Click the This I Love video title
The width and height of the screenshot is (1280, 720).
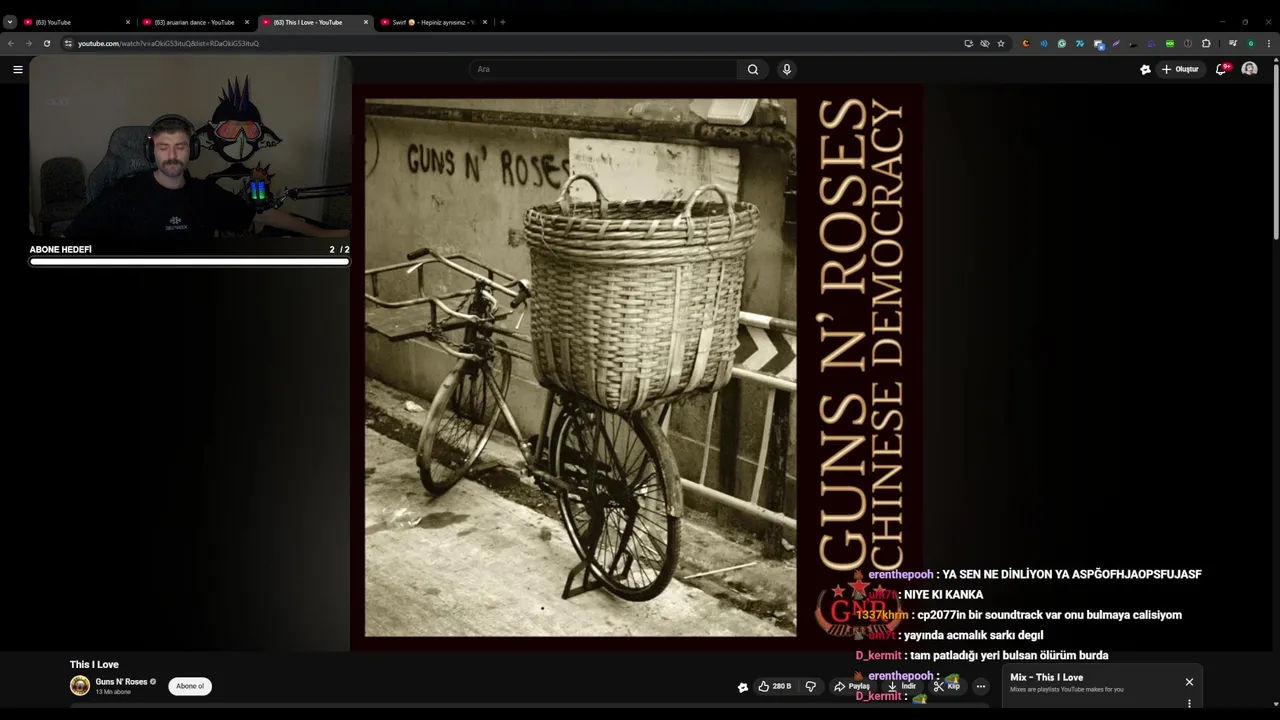[x=94, y=664]
